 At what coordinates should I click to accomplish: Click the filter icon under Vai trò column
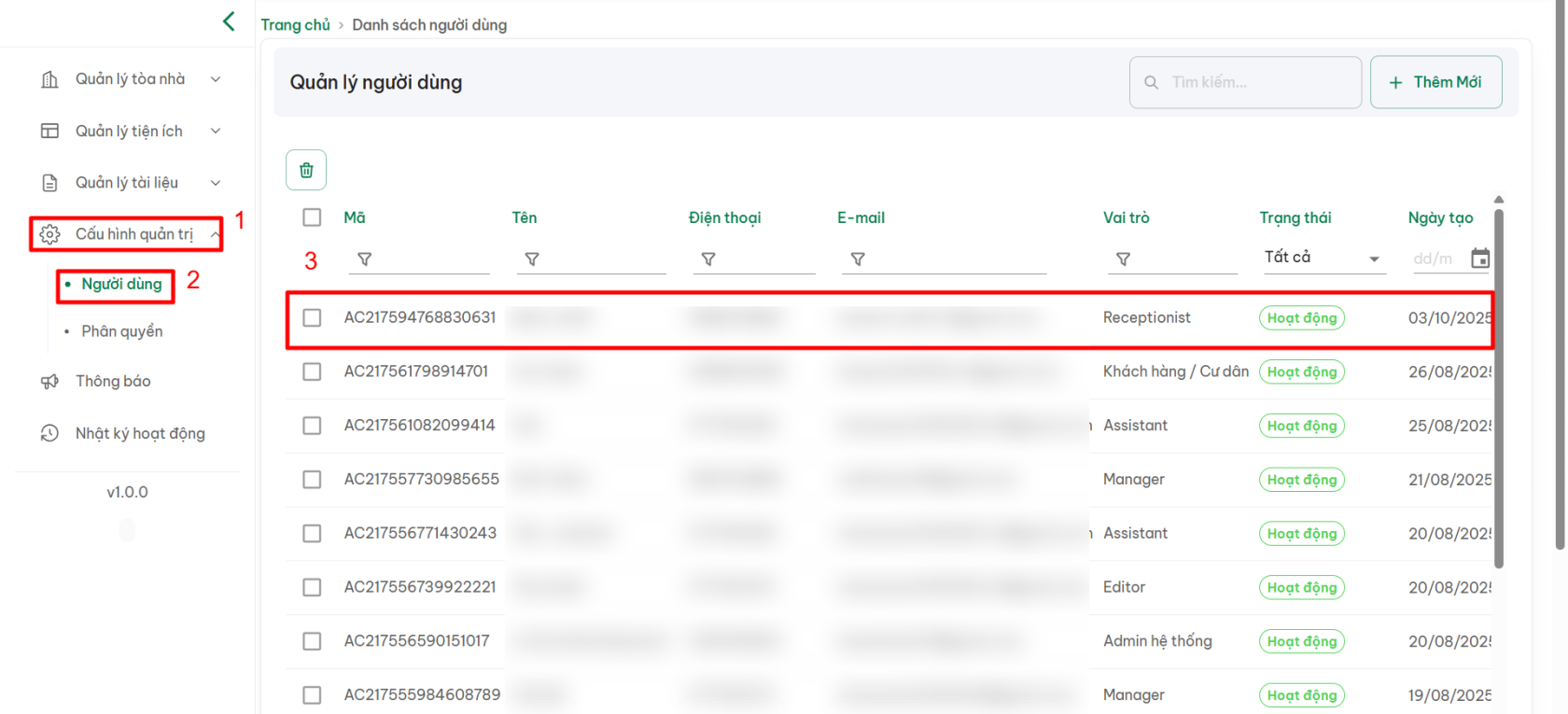(1124, 259)
